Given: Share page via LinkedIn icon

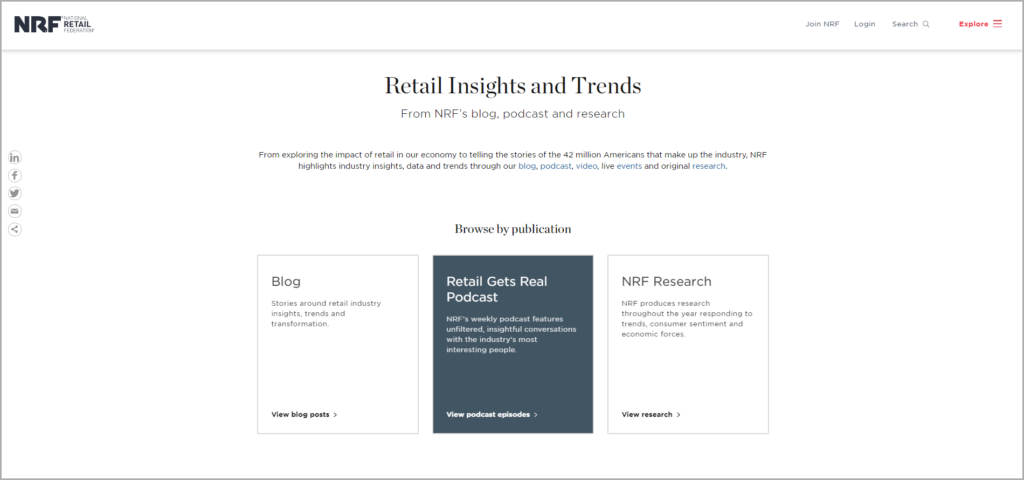Looking at the screenshot, I should tap(14, 157).
